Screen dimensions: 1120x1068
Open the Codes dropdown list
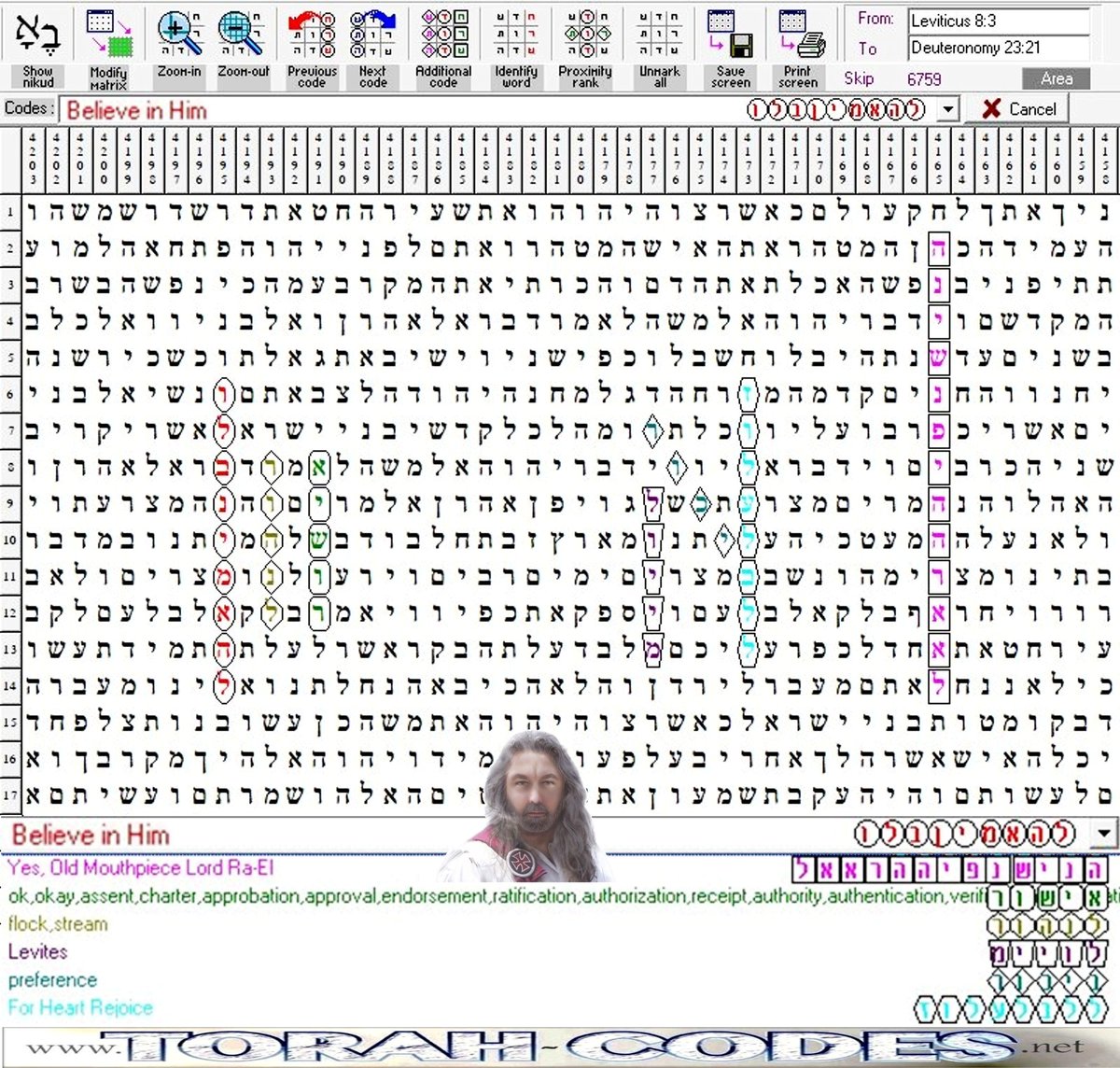point(947,108)
